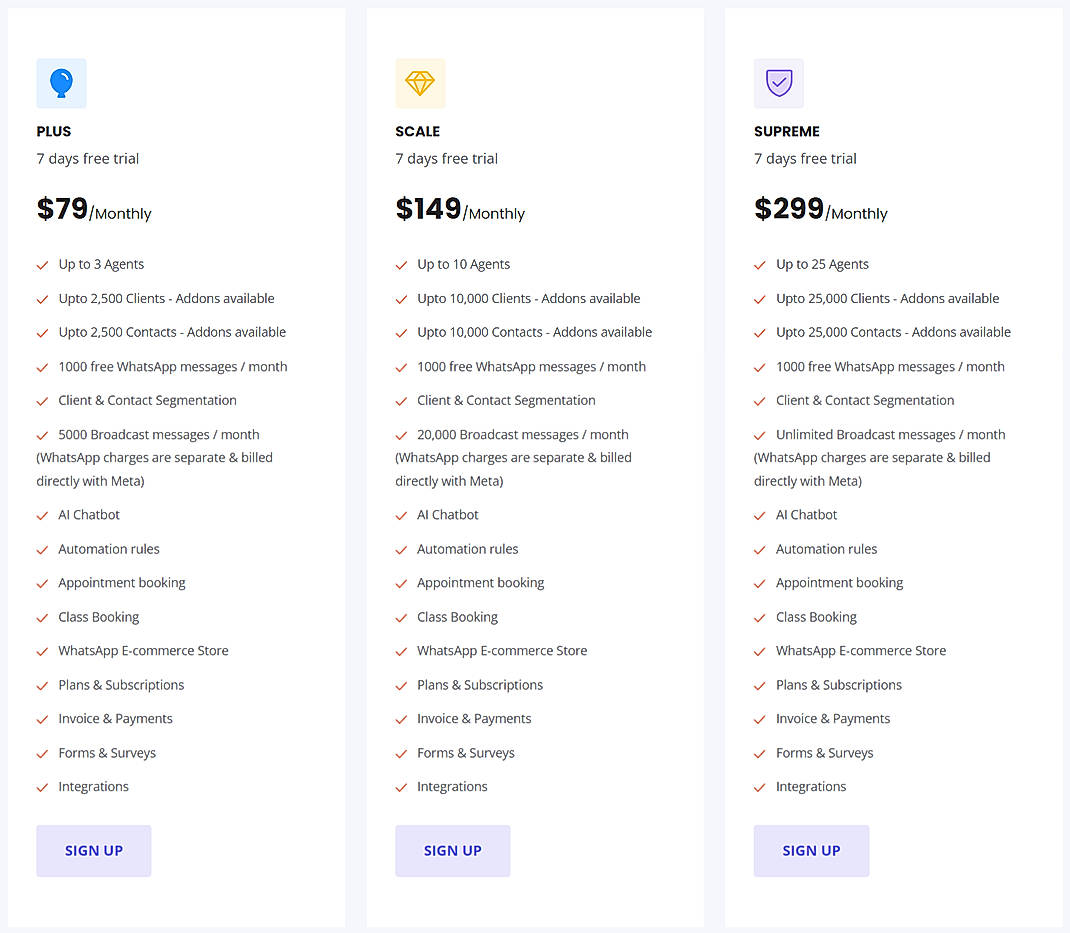Click the checkmark beside Forms & Surveys on Plus
Screen dimensions: 1070x933
[x=42, y=753]
